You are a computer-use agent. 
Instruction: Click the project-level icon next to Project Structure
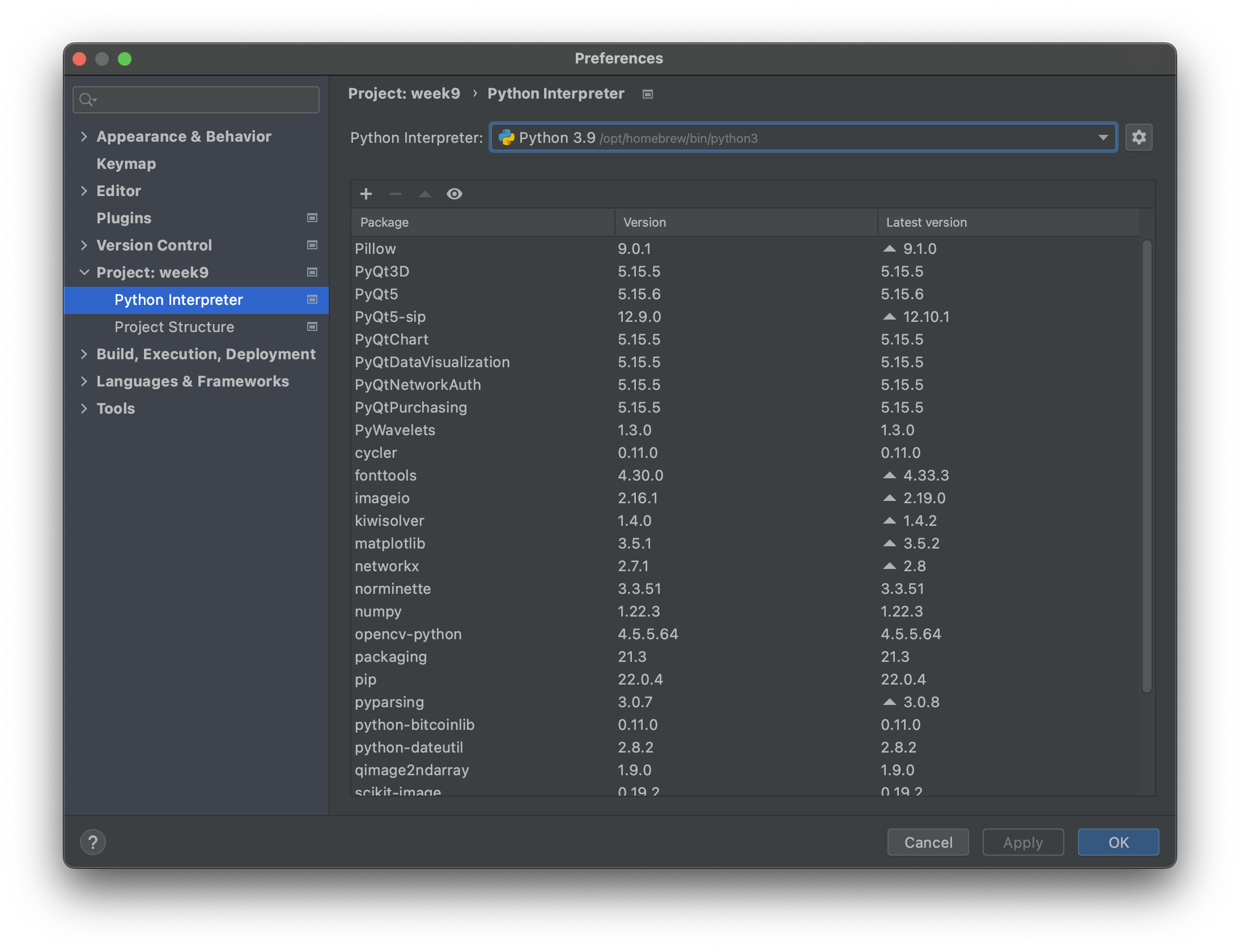point(312,326)
